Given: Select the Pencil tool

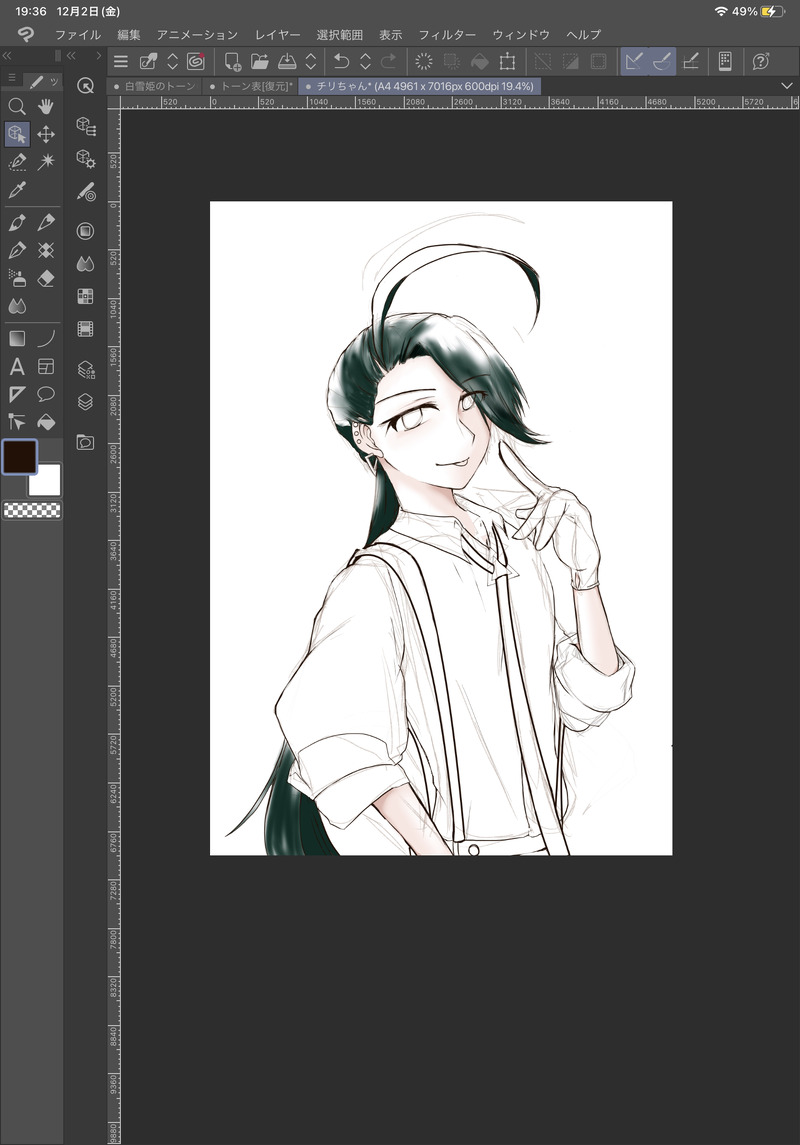Looking at the screenshot, I should [x=46, y=223].
